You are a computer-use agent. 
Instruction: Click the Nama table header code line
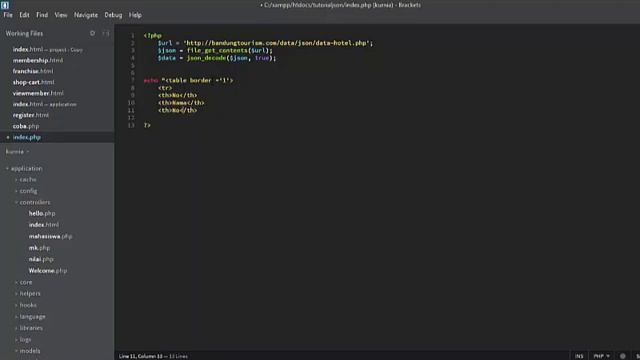[x=181, y=103]
